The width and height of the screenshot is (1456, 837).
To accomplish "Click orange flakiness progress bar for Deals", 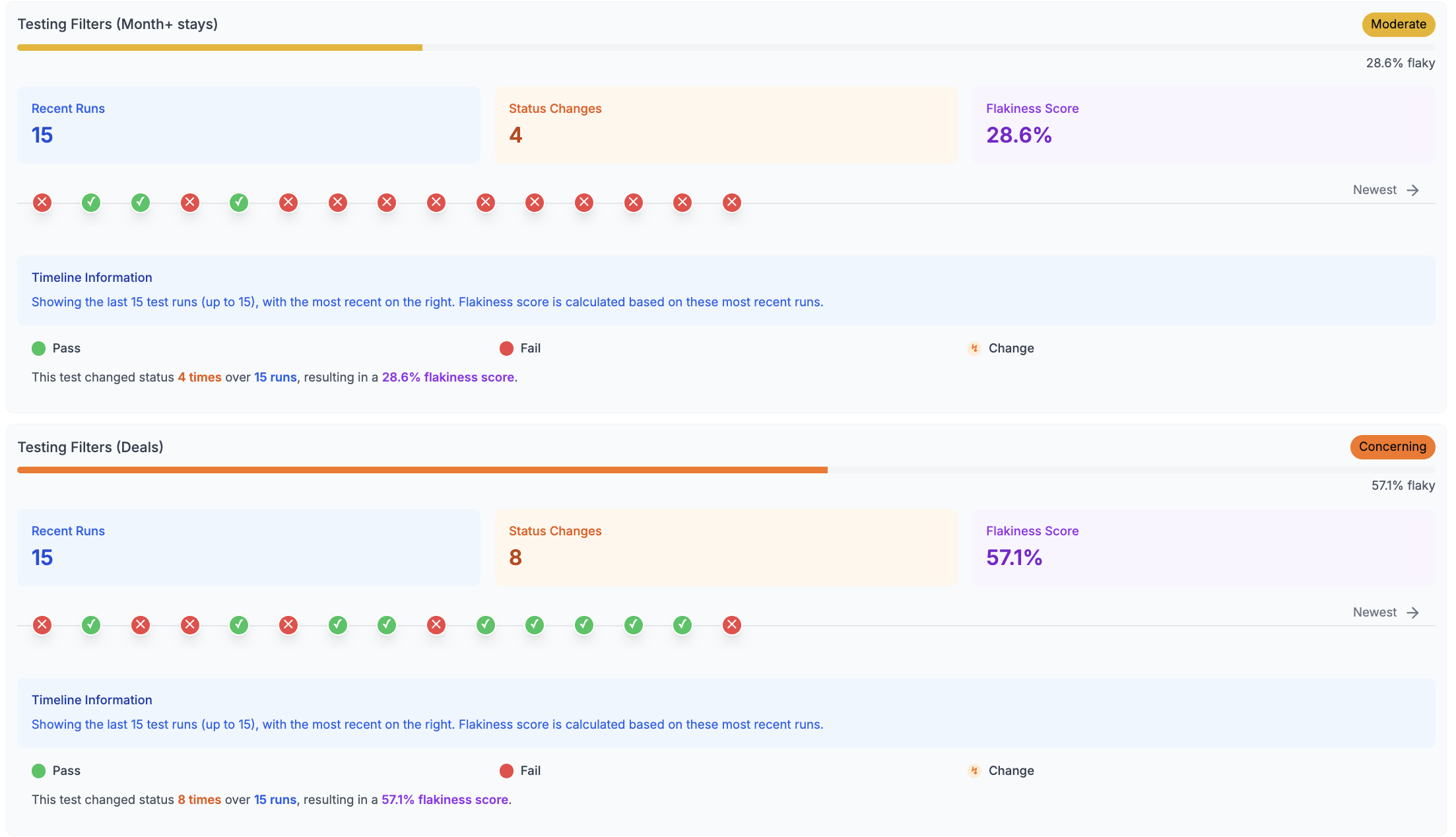I will click(x=422, y=470).
